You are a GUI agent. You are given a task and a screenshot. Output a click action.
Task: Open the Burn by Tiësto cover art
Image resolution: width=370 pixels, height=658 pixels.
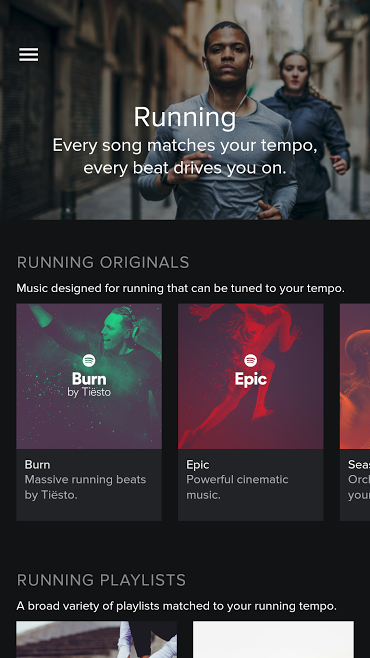click(89, 376)
